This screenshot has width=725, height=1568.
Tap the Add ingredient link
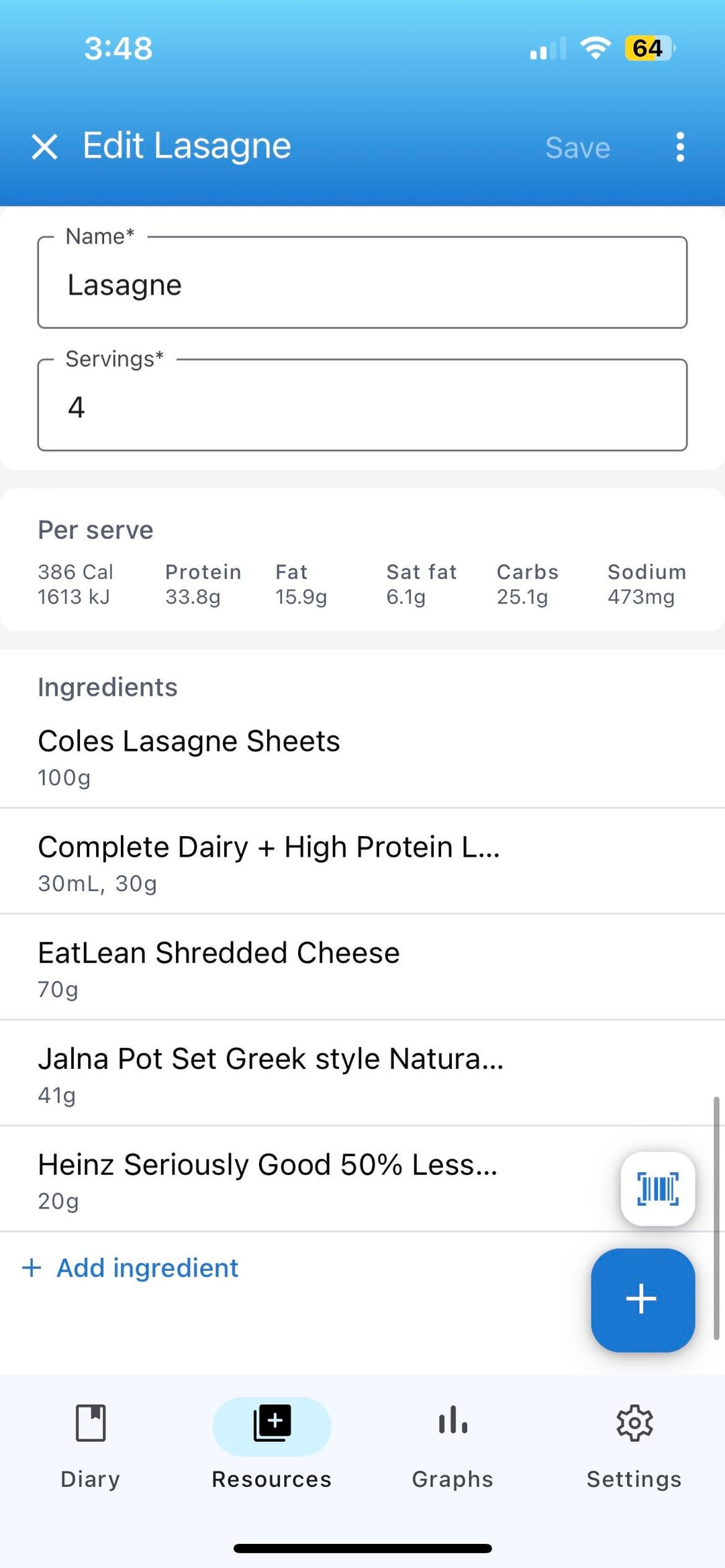coord(147,1267)
